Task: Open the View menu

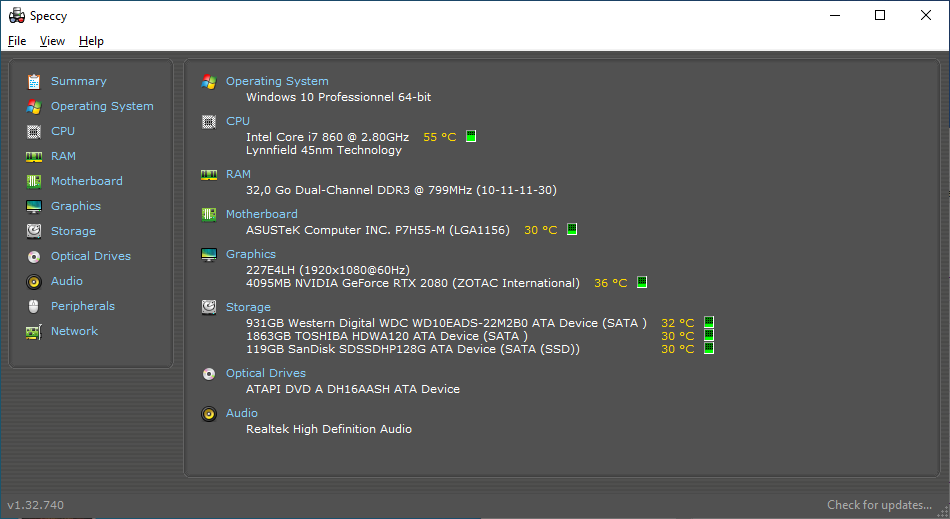Action: click(x=52, y=41)
